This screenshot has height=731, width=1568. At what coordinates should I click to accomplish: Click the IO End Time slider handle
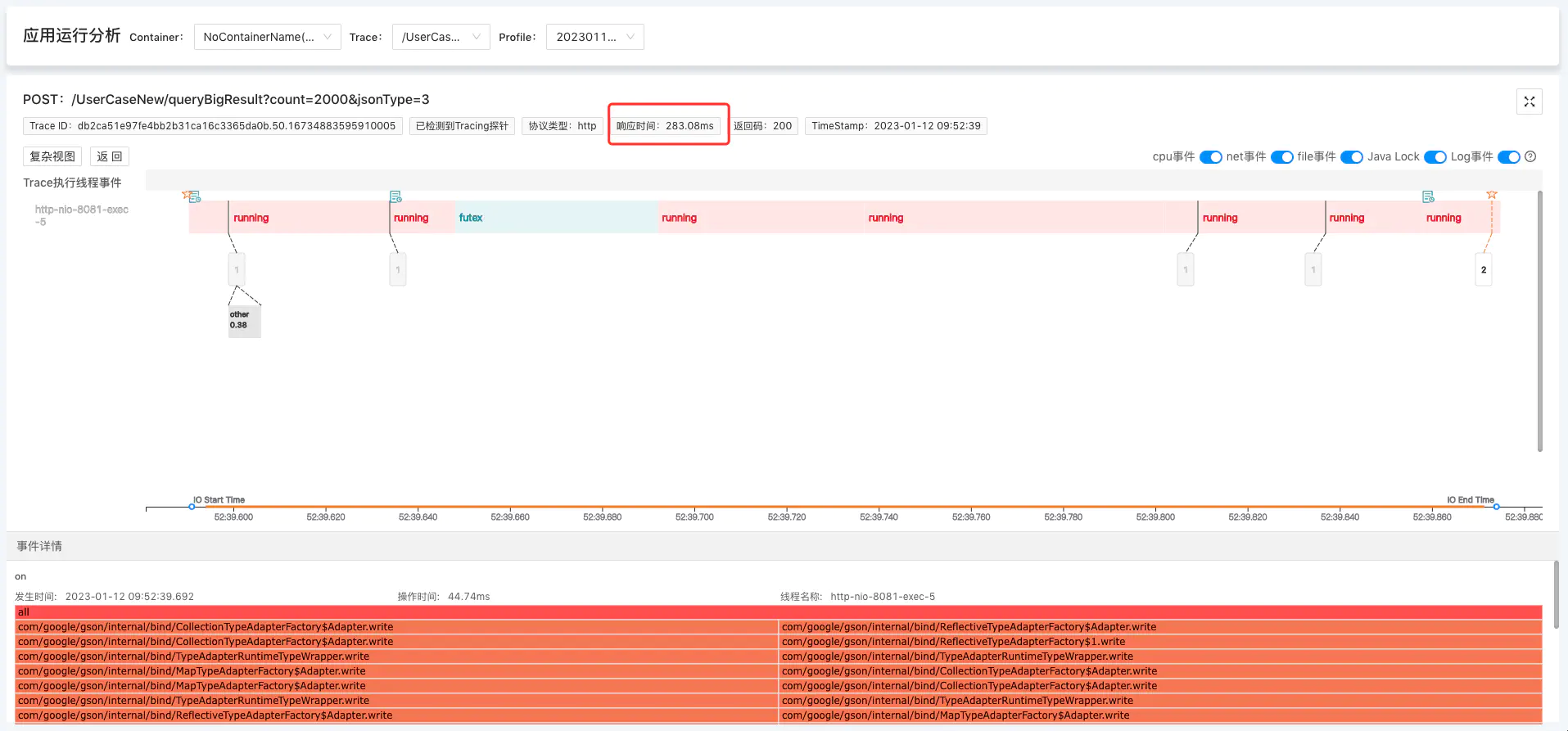pos(1496,507)
